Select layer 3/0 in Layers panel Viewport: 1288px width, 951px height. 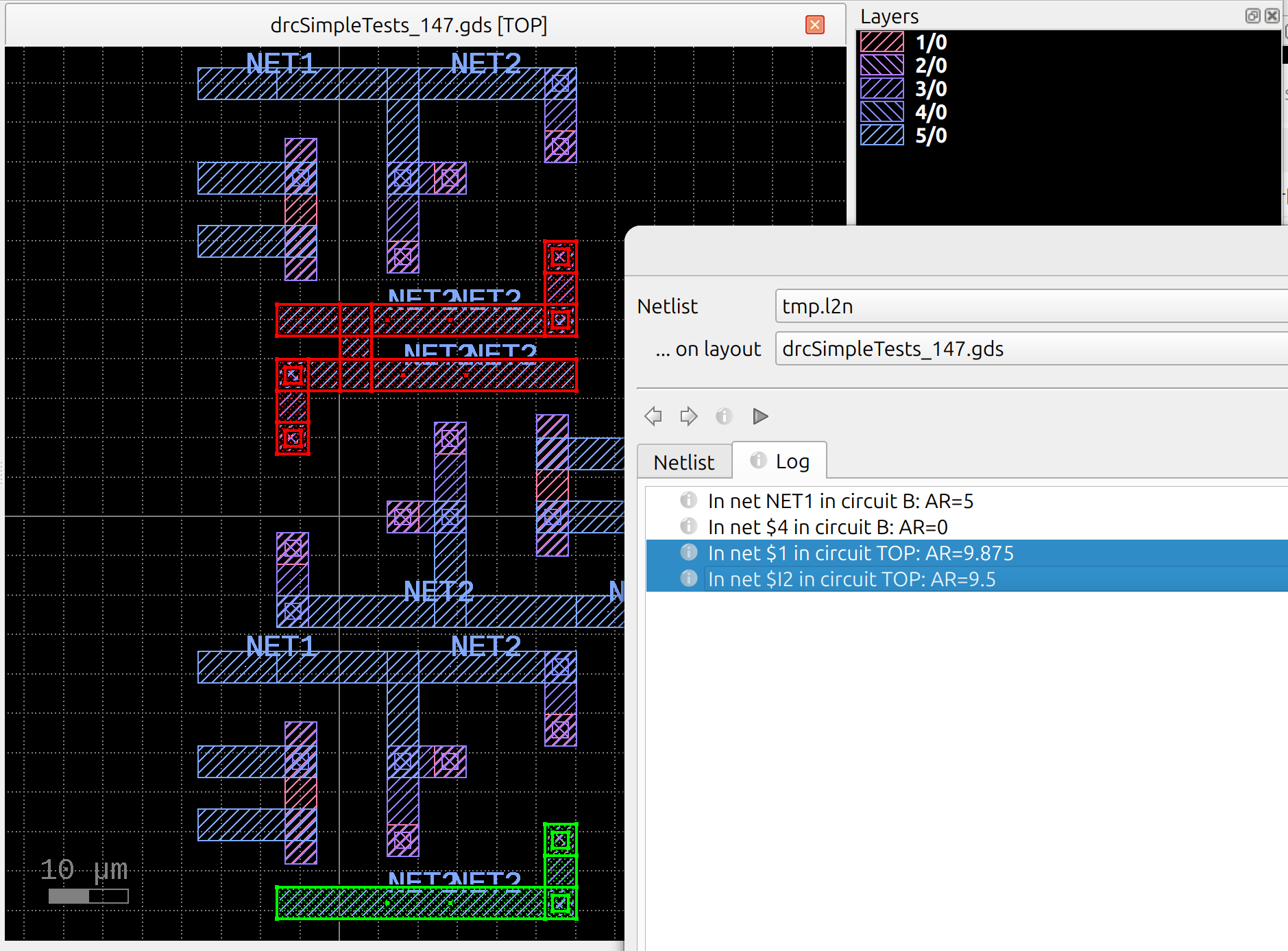click(930, 89)
